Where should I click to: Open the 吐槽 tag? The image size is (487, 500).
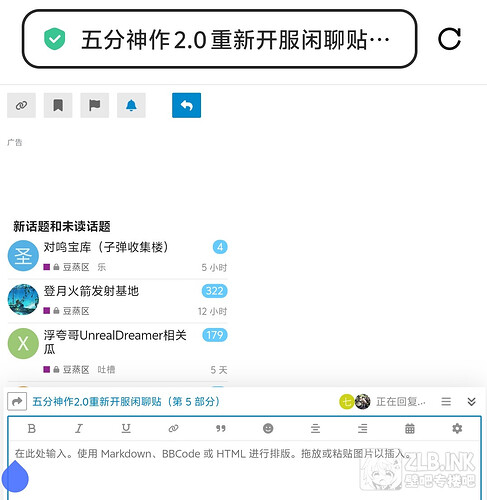106,369
